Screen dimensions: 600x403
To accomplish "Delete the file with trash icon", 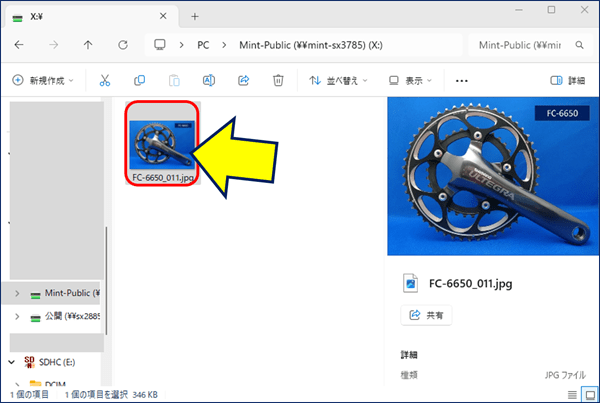I will [278, 80].
